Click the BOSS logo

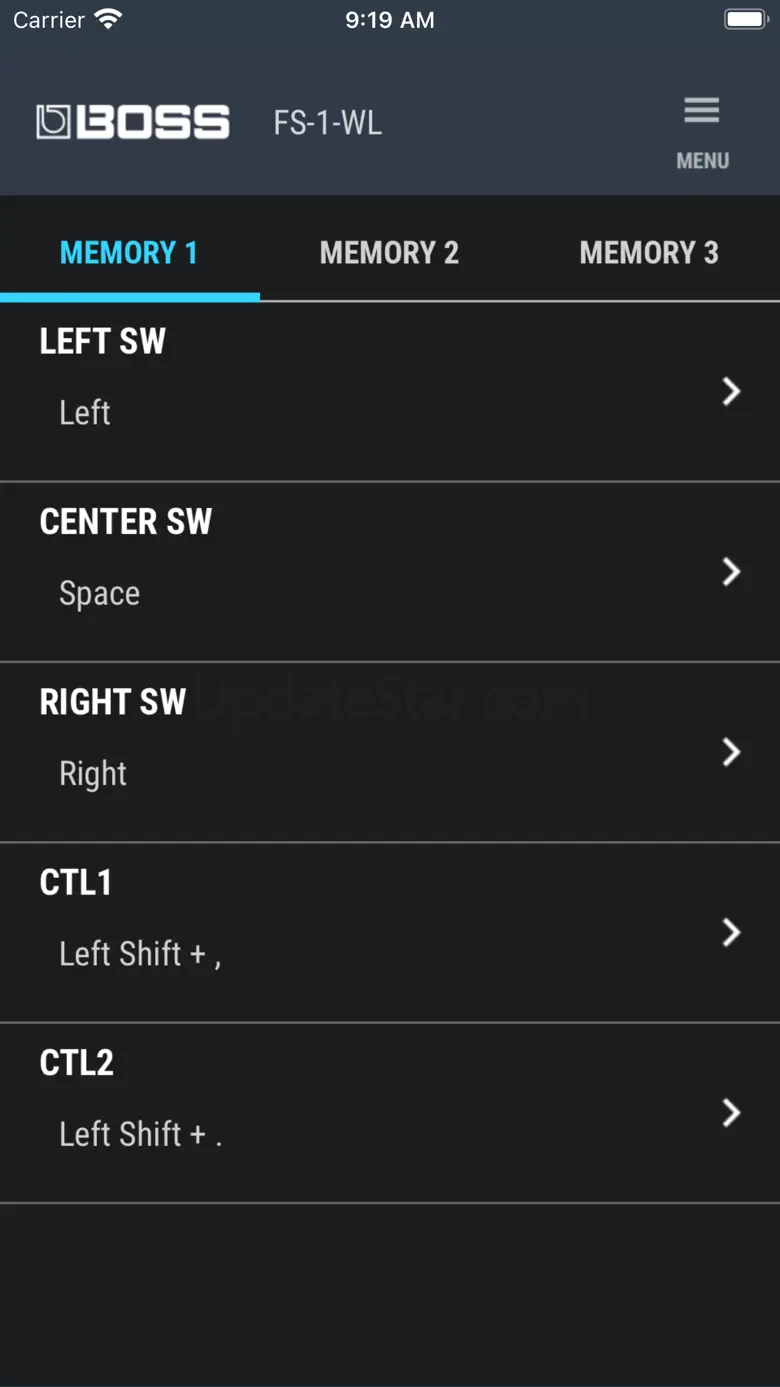click(133, 123)
